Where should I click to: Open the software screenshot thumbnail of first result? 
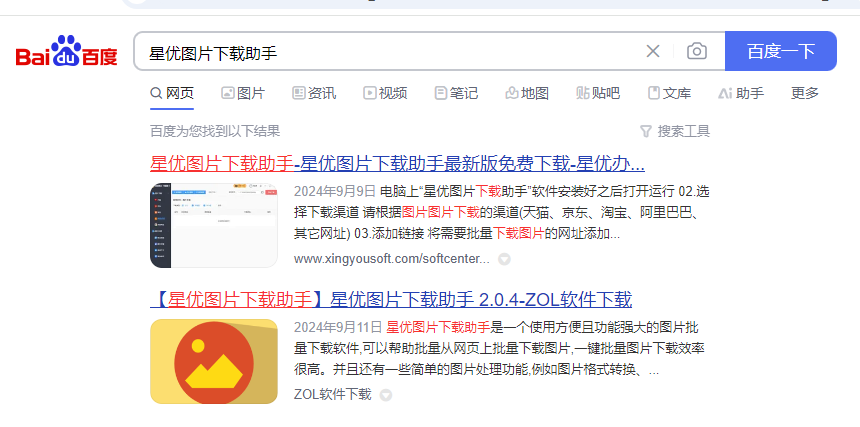[x=214, y=225]
